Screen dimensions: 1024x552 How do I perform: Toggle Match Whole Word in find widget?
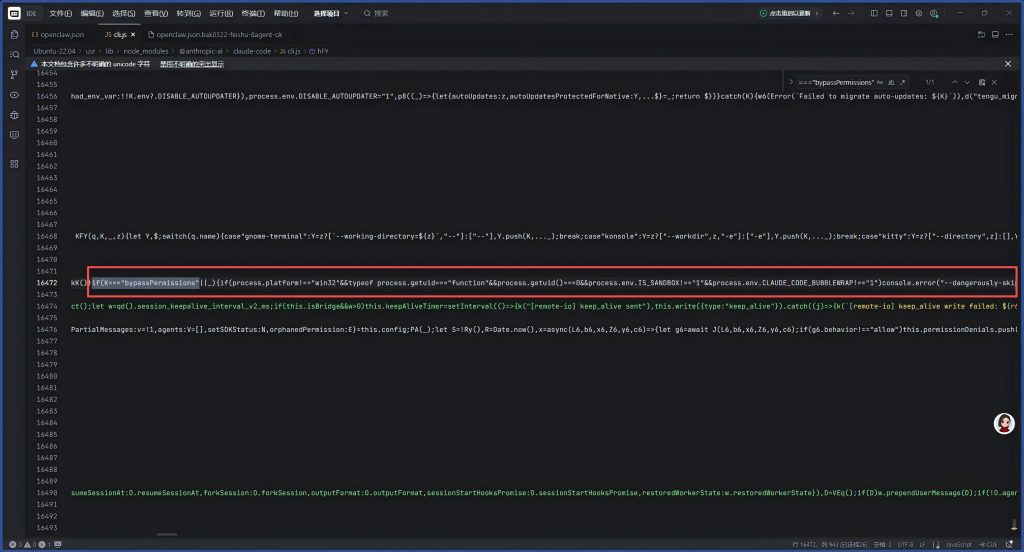click(x=893, y=81)
